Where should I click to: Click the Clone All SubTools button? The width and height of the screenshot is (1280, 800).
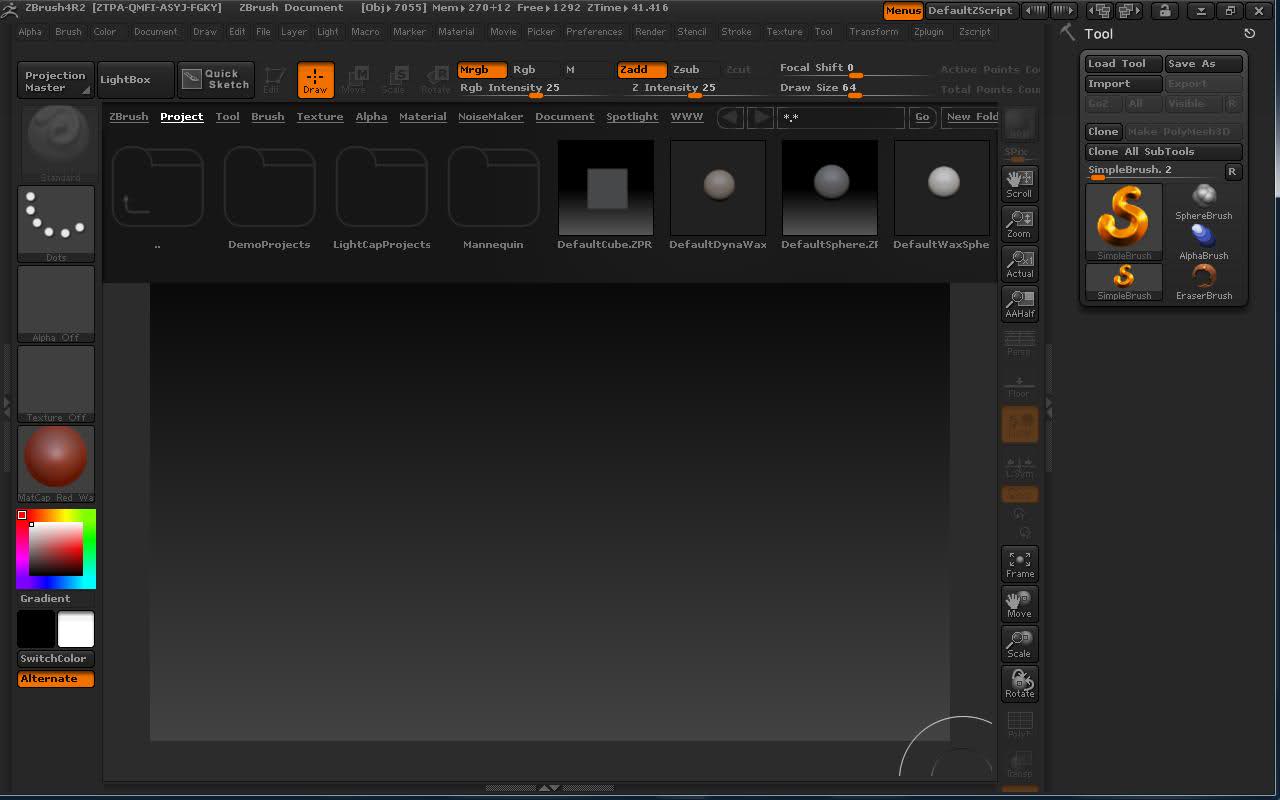coord(1164,152)
